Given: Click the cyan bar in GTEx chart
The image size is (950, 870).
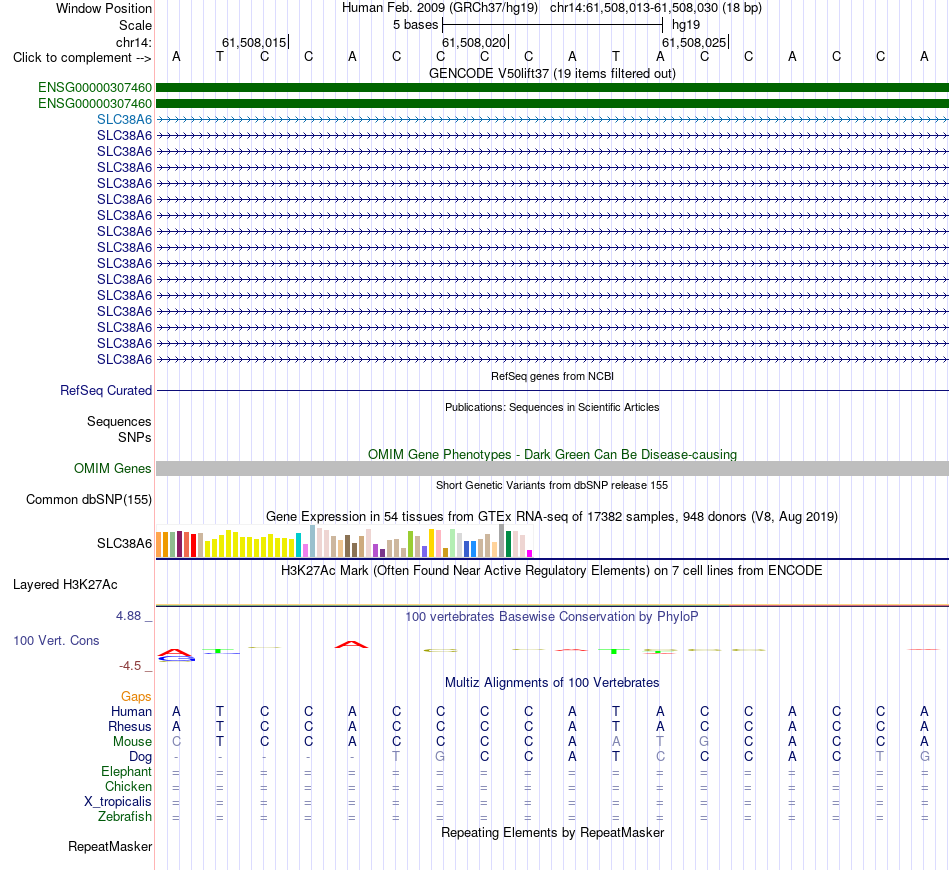Looking at the screenshot, I should coord(298,545).
